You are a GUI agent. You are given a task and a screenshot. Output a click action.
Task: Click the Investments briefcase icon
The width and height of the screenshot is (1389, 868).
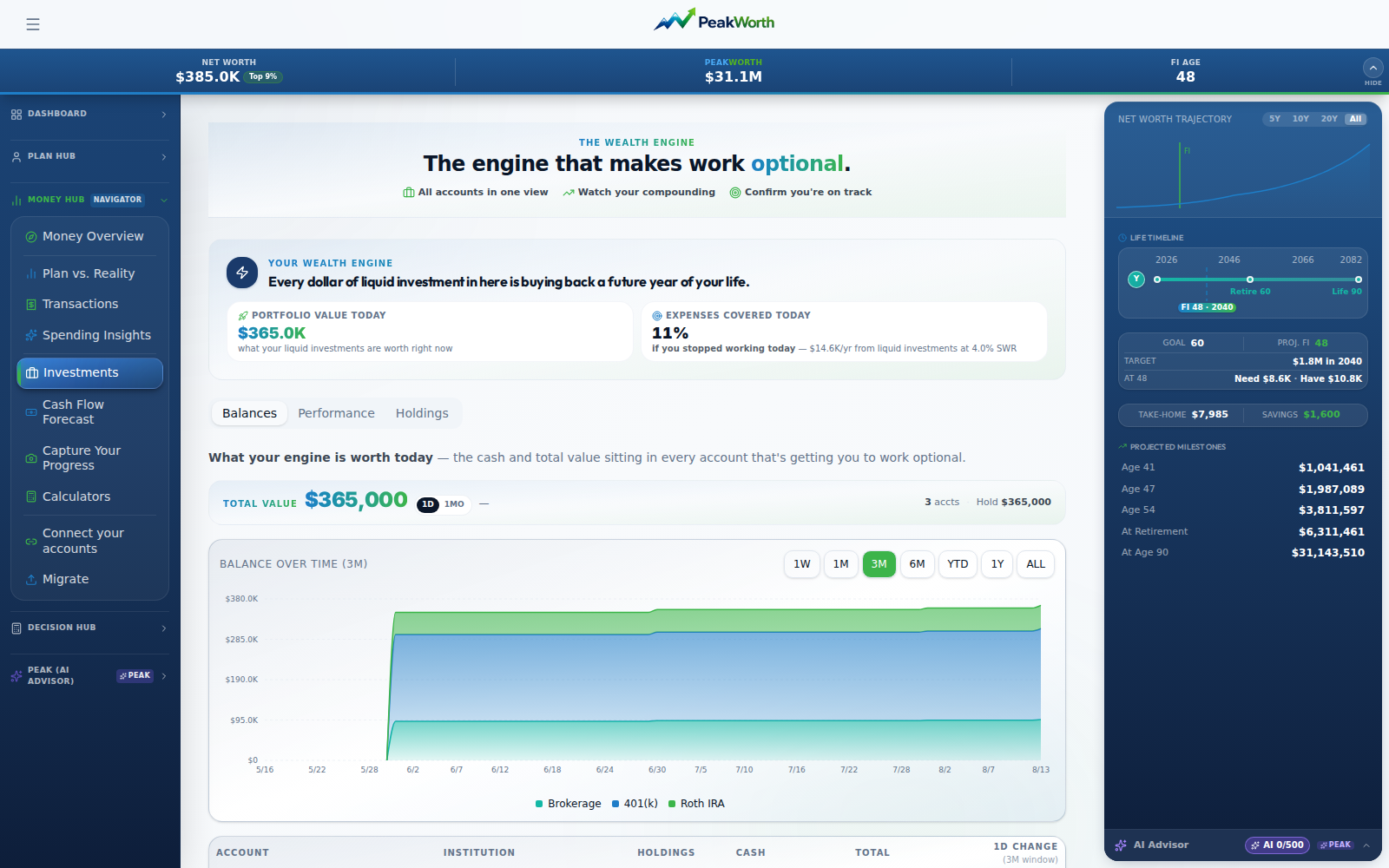click(32, 373)
